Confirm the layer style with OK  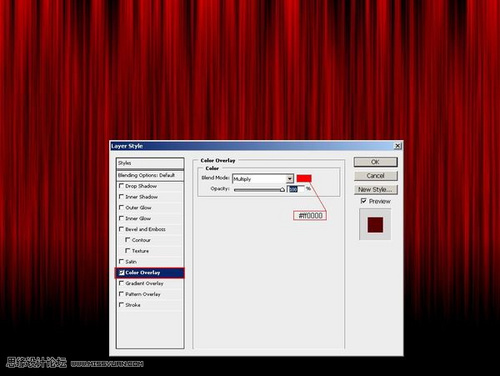click(x=375, y=162)
